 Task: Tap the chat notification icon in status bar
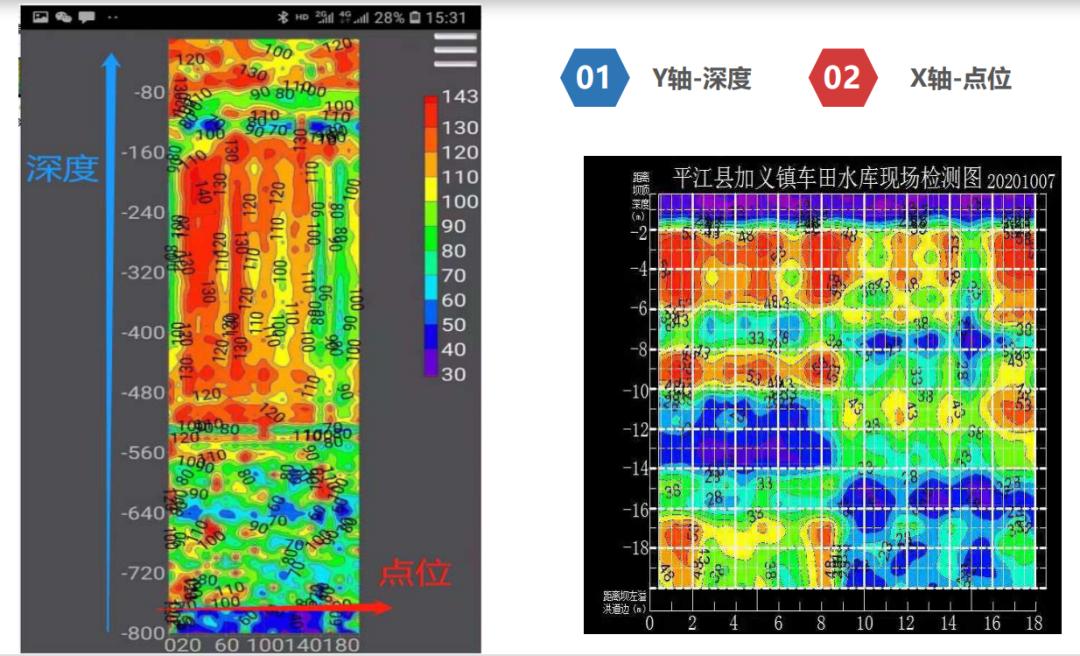[x=62, y=14]
